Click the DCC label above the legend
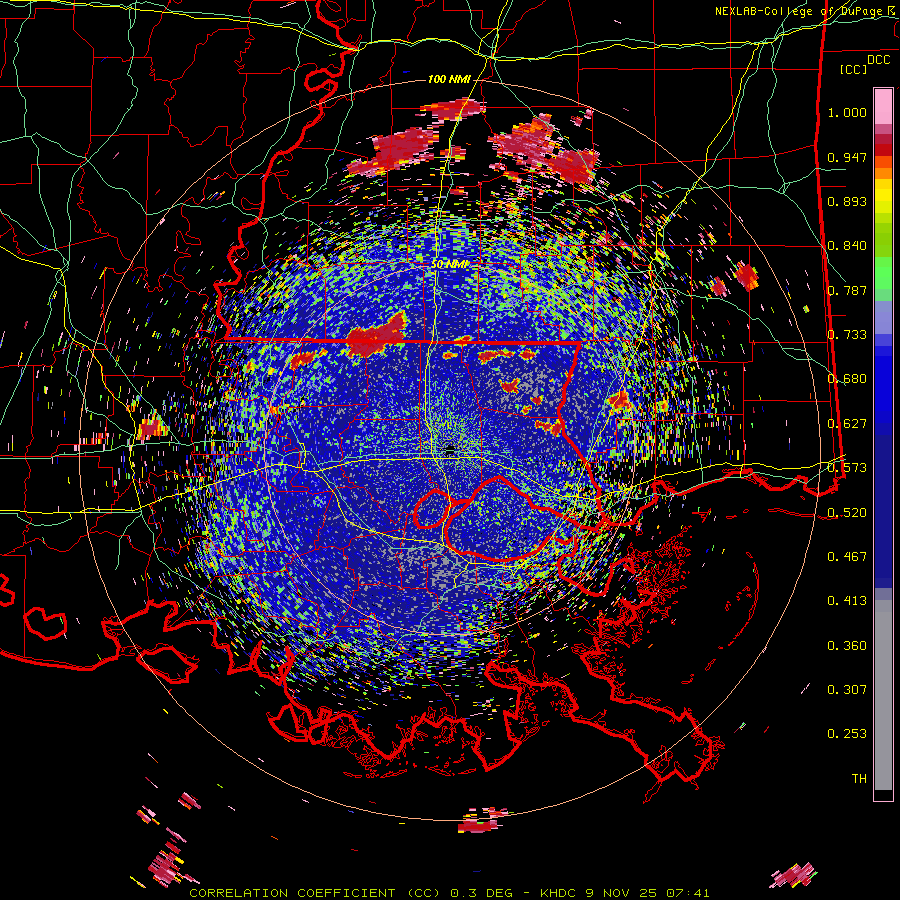900x900 pixels. coord(878,60)
